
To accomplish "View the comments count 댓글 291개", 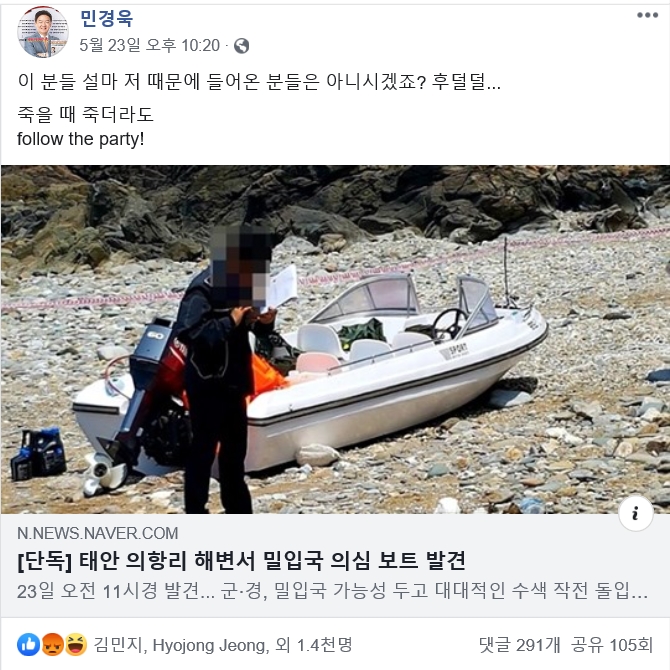I will click(x=519, y=645).
